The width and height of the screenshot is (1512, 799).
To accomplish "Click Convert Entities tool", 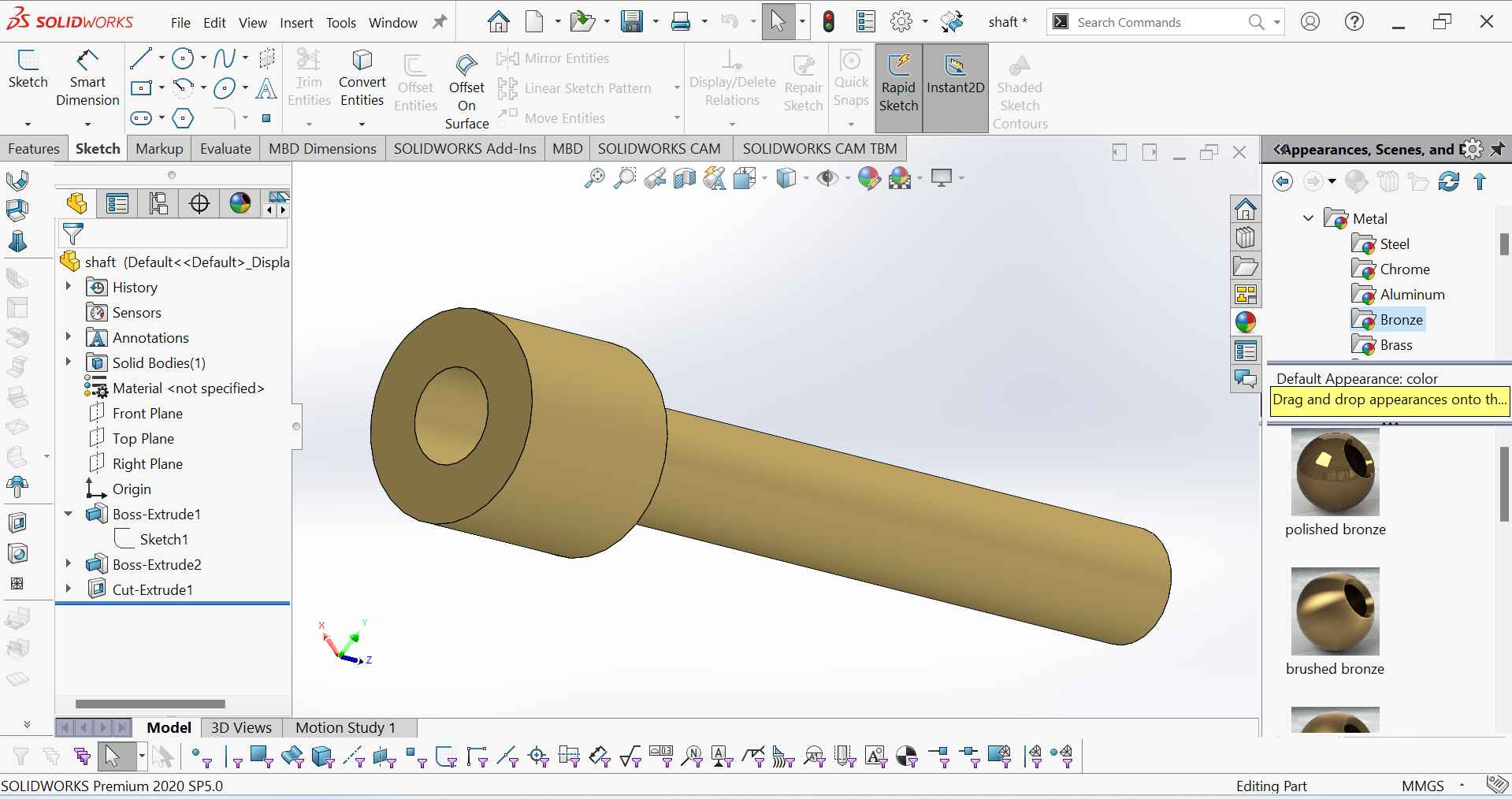I will [362, 79].
